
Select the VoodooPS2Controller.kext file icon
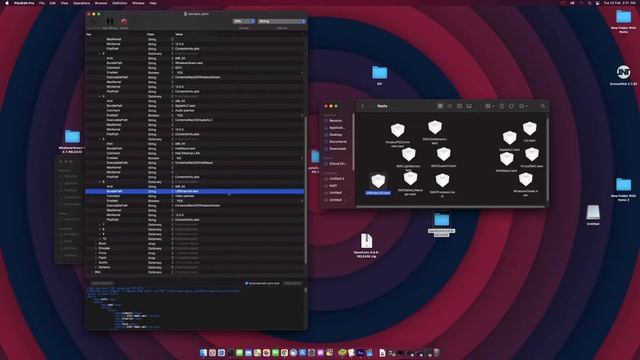click(398, 130)
